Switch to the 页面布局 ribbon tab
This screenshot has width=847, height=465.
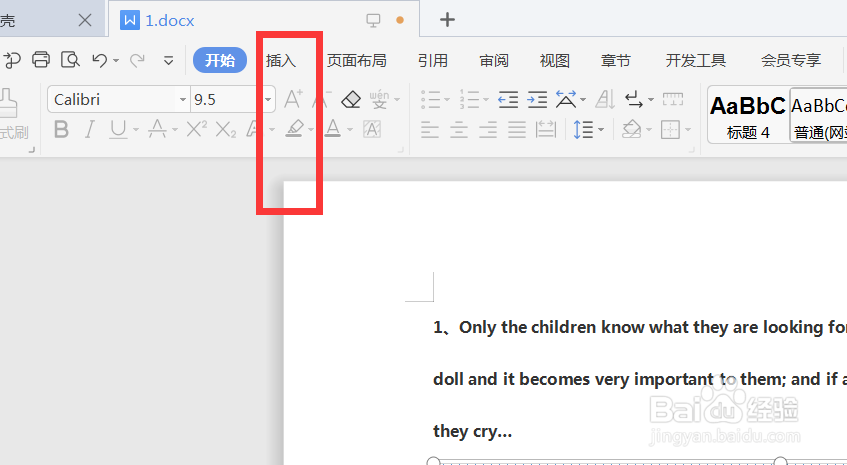pyautogui.click(x=357, y=60)
